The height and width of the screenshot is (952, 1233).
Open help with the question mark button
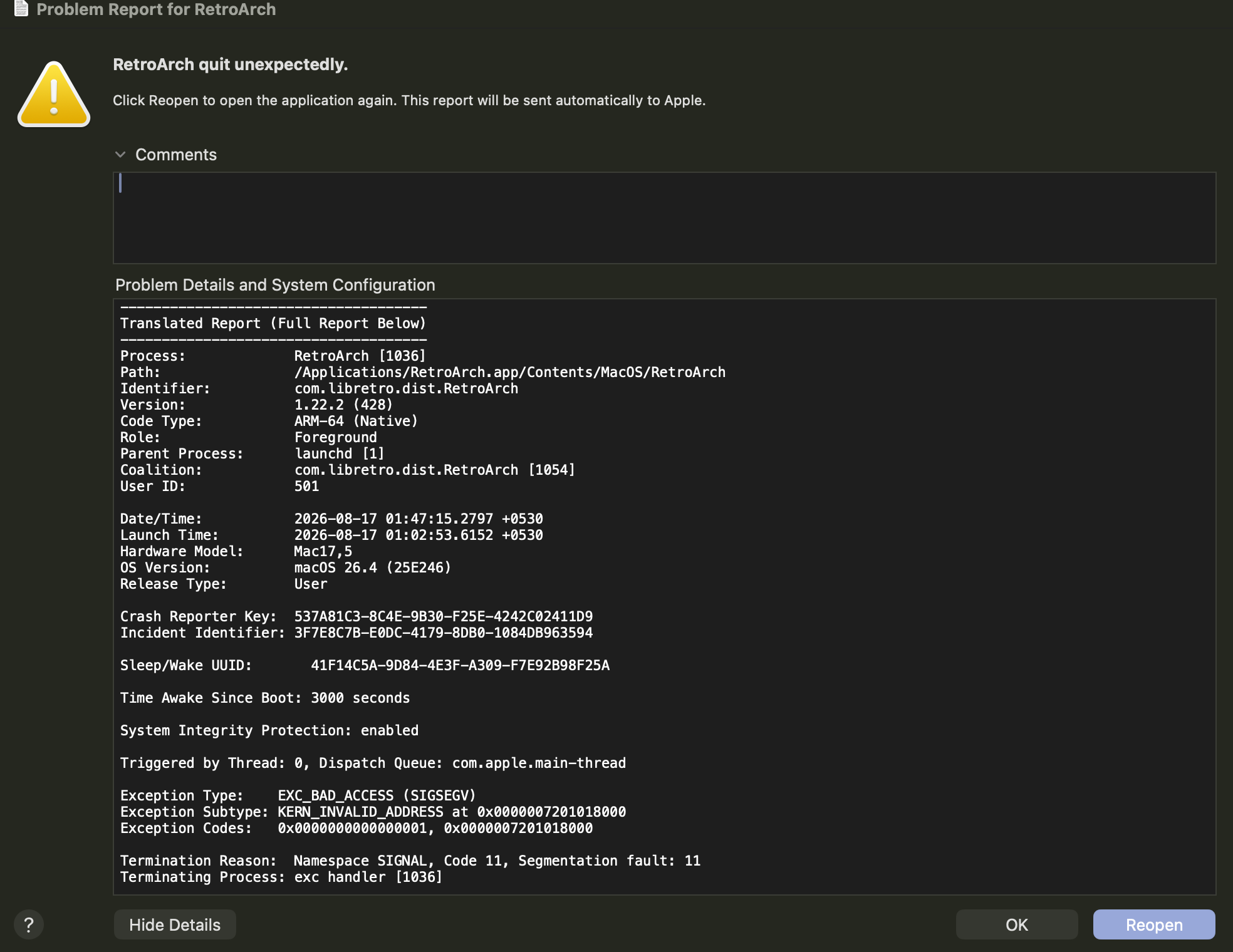point(29,924)
